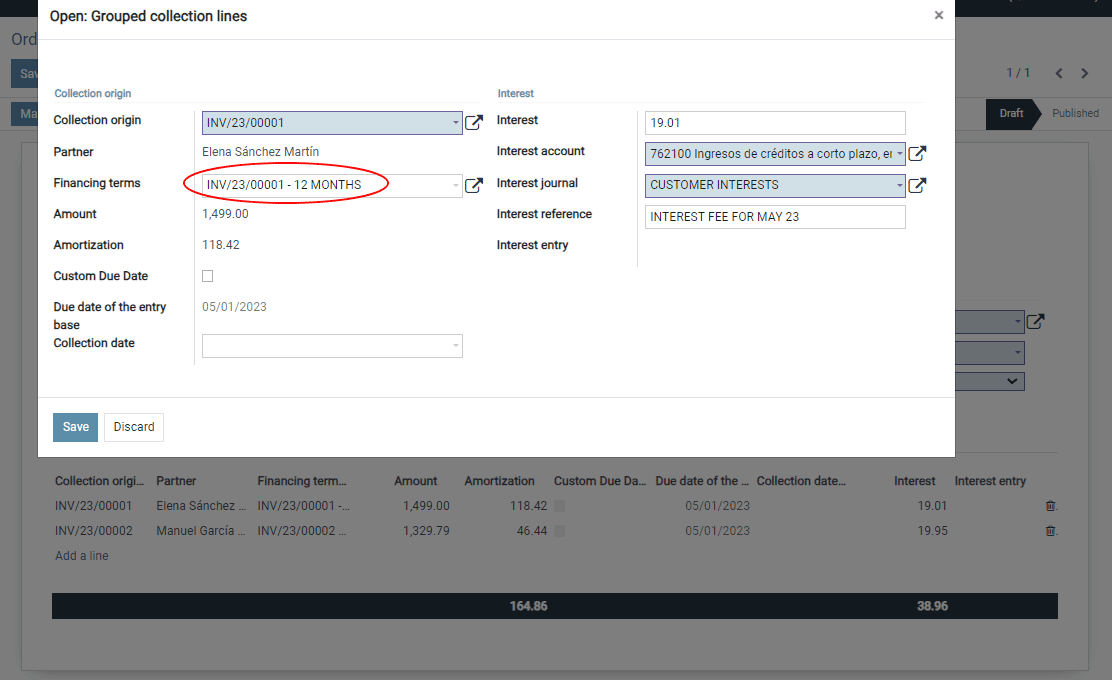Switch to the Draft status stage
Image resolution: width=1112 pixels, height=680 pixels.
(x=1011, y=113)
